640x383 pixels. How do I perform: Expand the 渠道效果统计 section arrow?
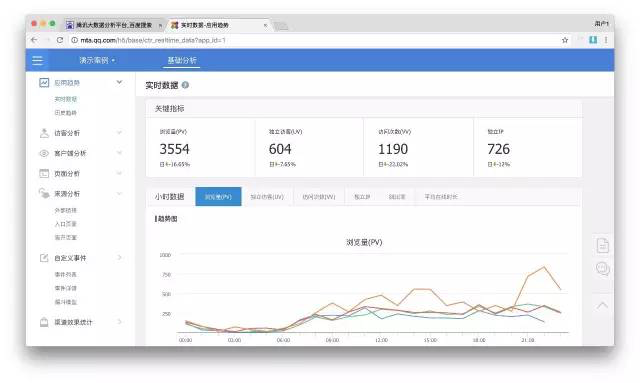tap(120, 322)
